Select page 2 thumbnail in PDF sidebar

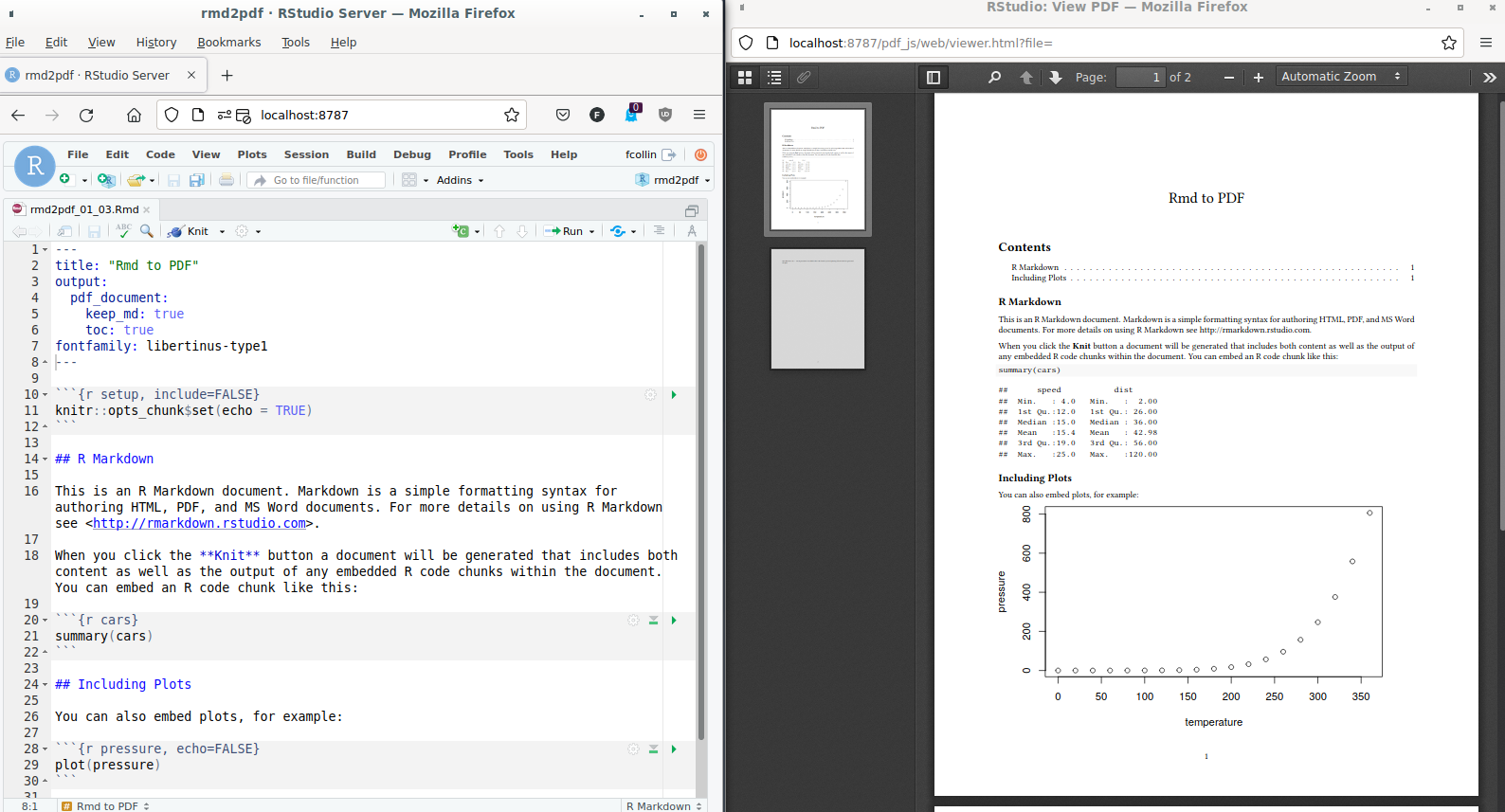pyautogui.click(x=818, y=309)
